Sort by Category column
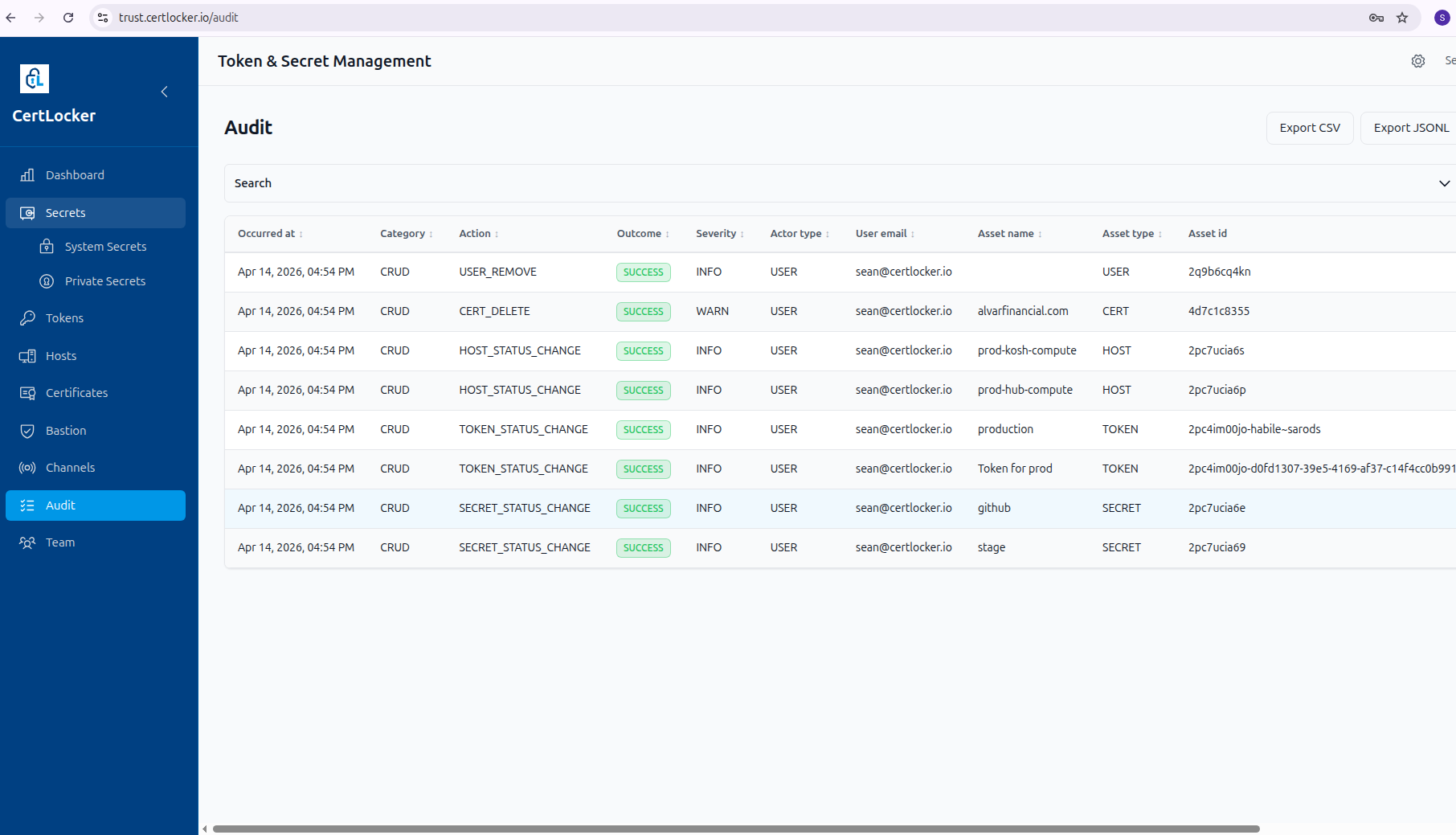Screen dimensions: 1456x835 [x=407, y=234]
